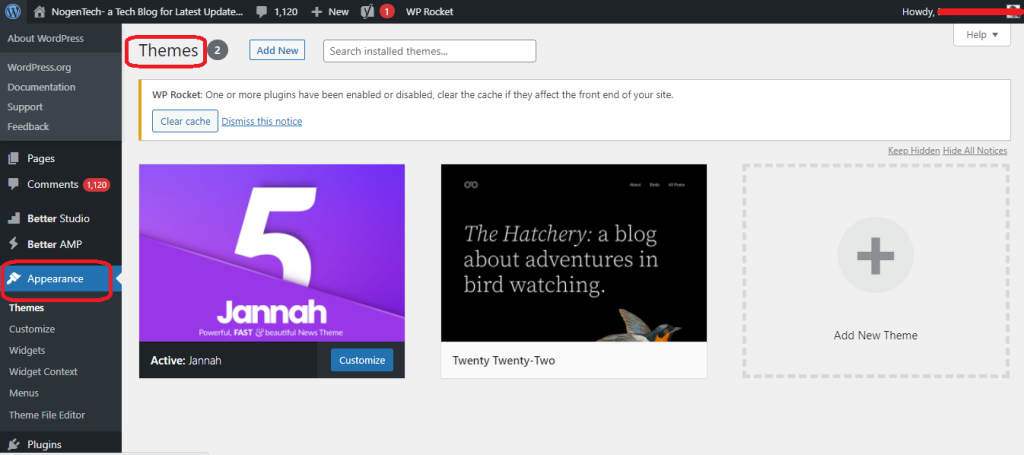Open the Feedback link

pyautogui.click(x=28, y=127)
